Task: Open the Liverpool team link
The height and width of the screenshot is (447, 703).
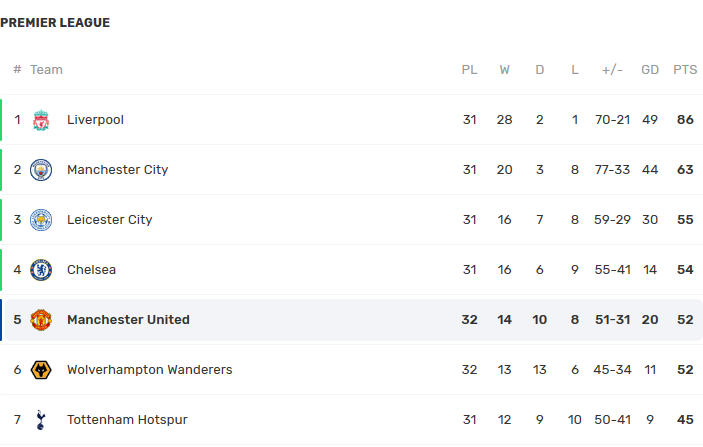Action: coord(95,120)
